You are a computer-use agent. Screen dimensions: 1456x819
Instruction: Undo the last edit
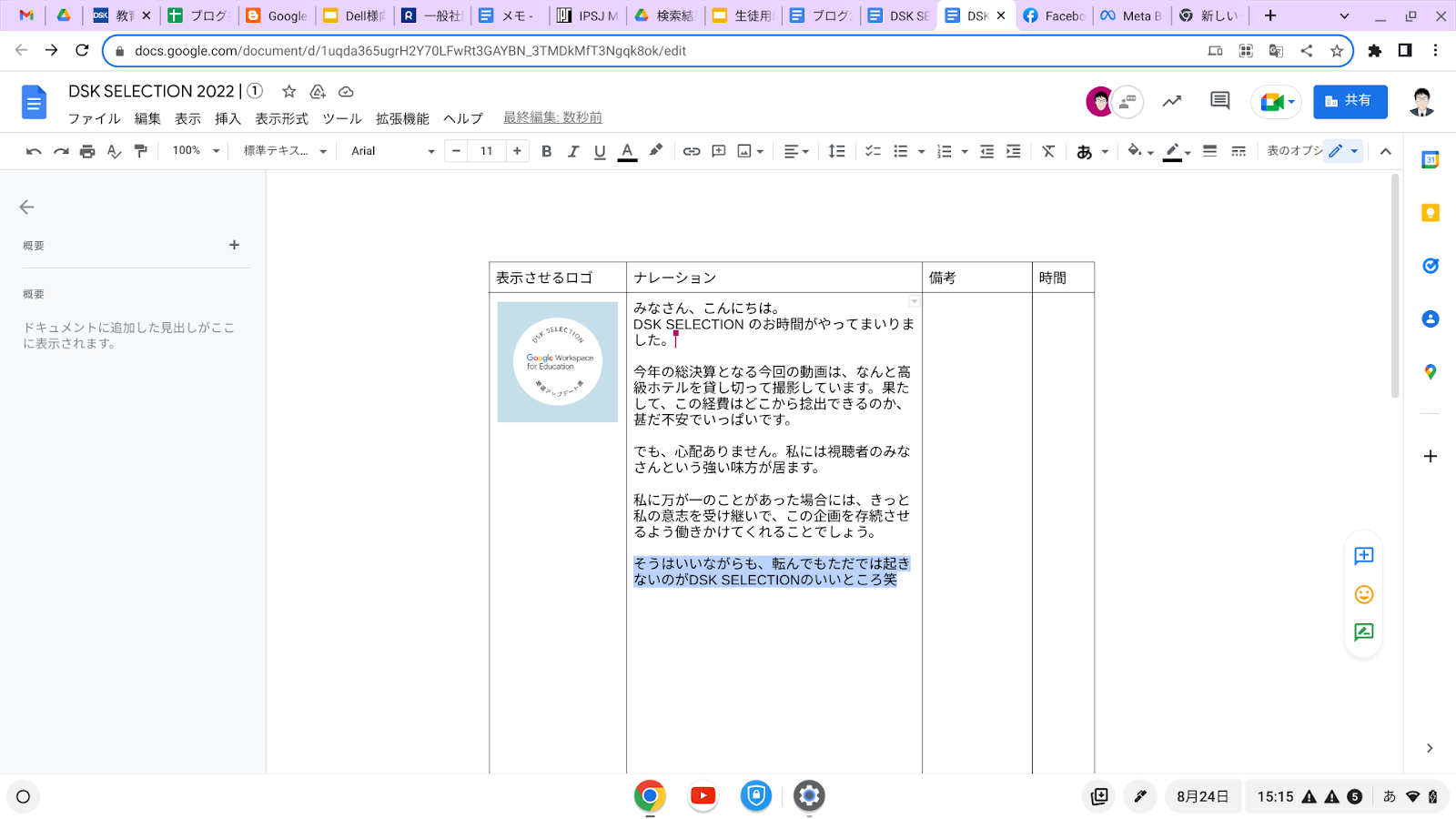pyautogui.click(x=34, y=151)
